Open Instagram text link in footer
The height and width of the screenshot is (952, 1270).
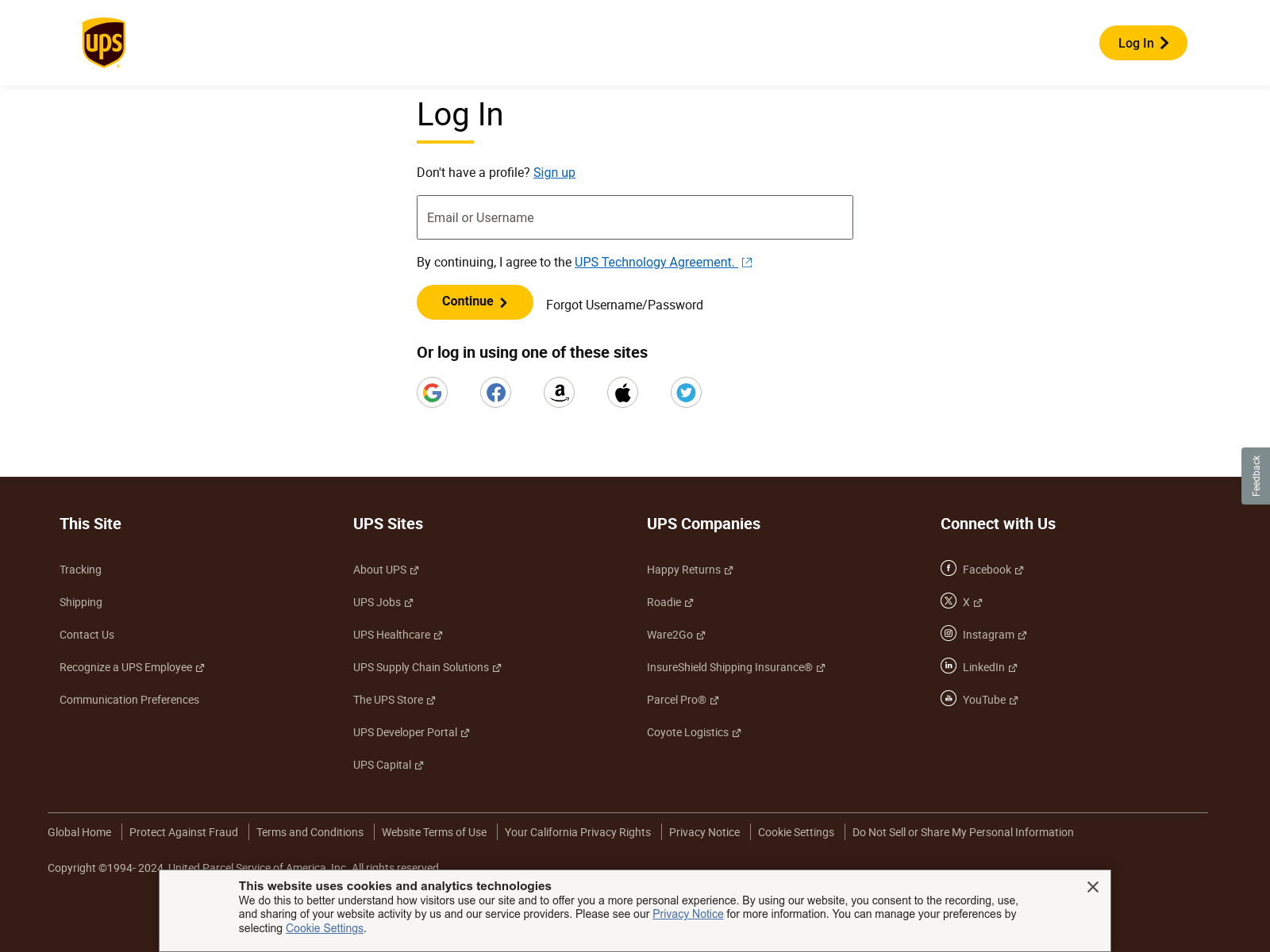[x=995, y=635]
